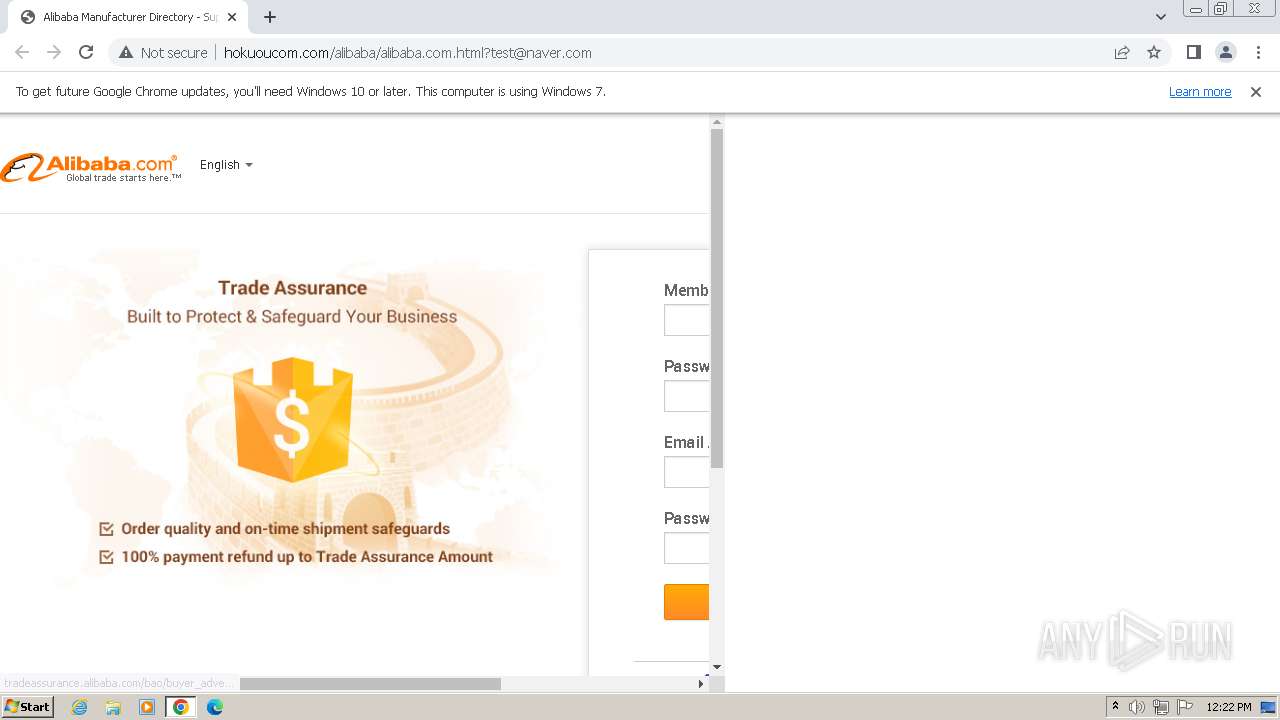Click the Email input field

tap(686, 472)
